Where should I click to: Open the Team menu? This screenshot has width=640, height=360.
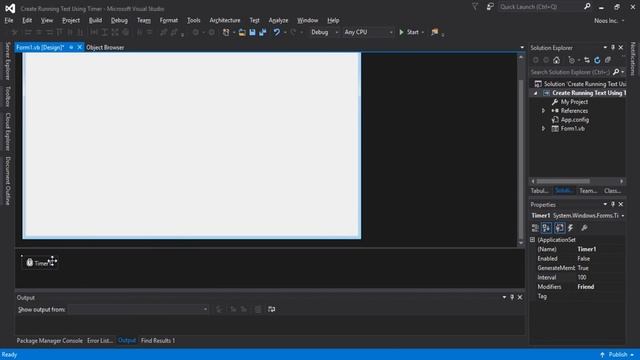tap(144, 20)
